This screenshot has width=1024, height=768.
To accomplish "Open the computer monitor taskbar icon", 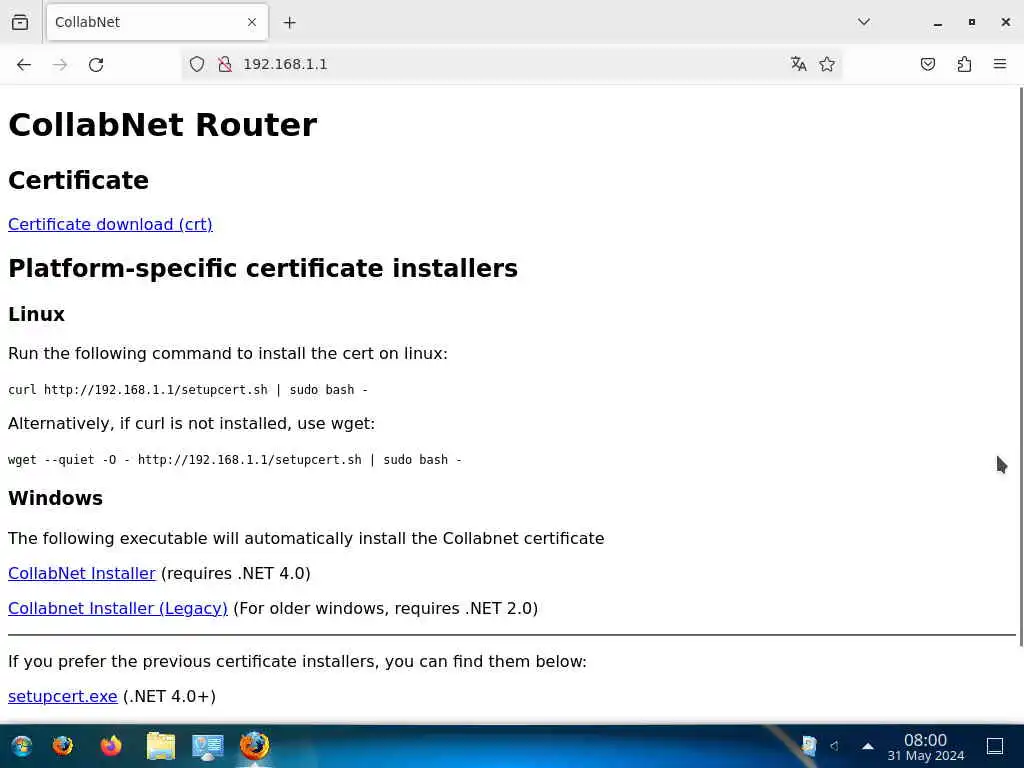I will click(x=208, y=747).
